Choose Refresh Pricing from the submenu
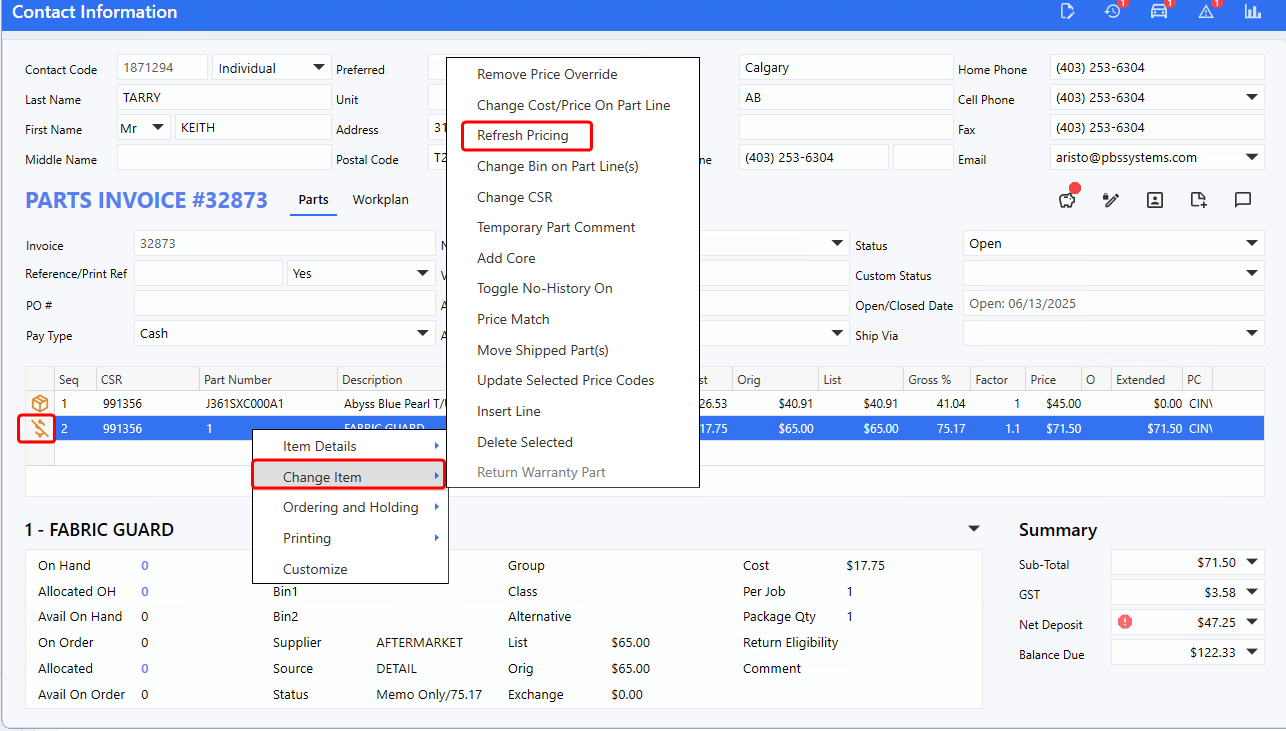1286x731 pixels. (x=522, y=135)
